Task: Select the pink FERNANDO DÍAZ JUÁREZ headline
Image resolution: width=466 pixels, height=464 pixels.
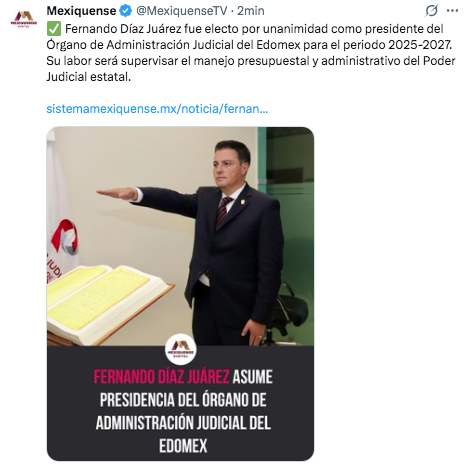Action: [x=161, y=377]
